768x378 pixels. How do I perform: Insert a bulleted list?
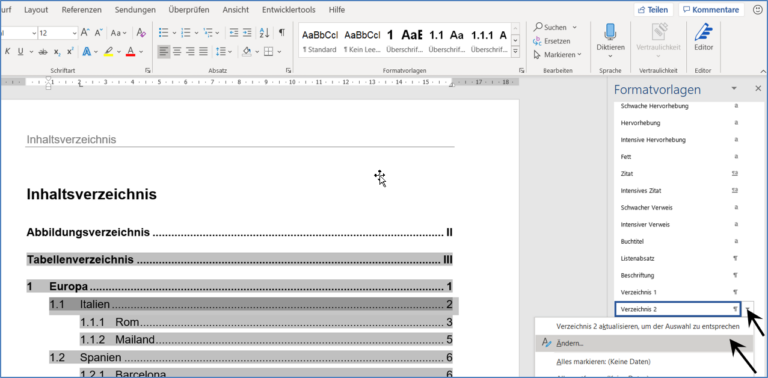point(164,33)
